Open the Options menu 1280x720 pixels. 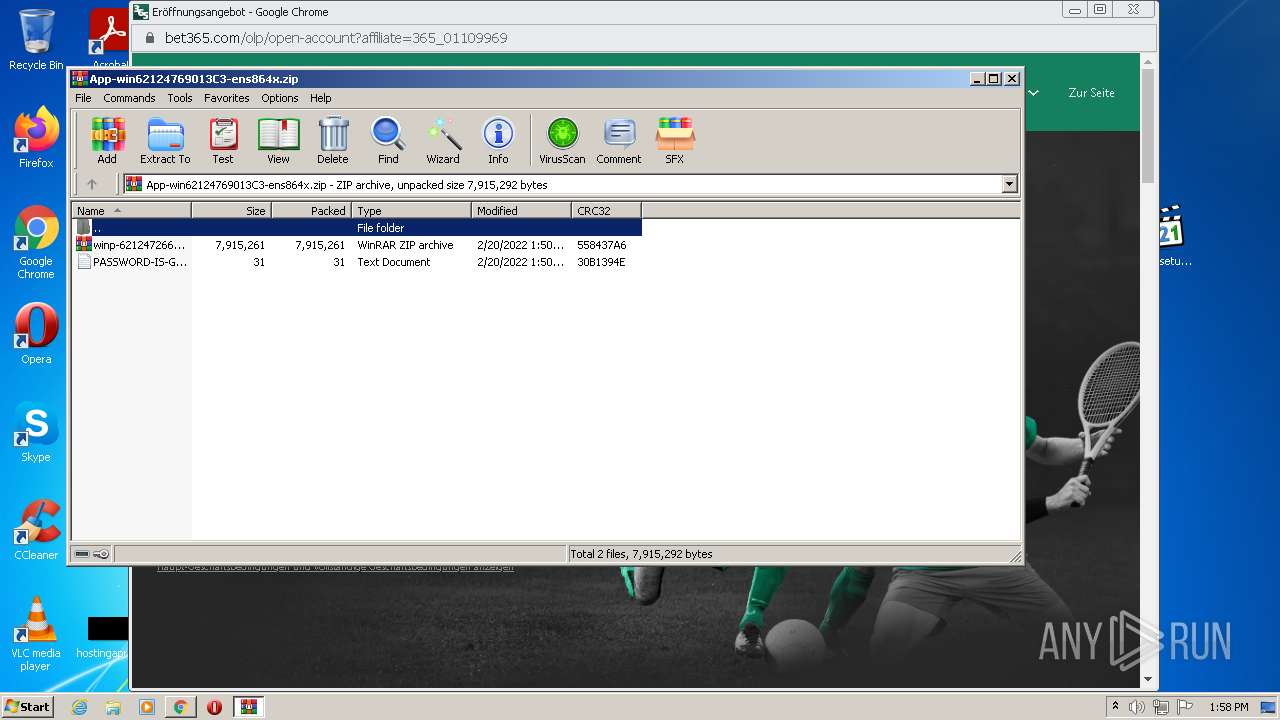point(280,98)
